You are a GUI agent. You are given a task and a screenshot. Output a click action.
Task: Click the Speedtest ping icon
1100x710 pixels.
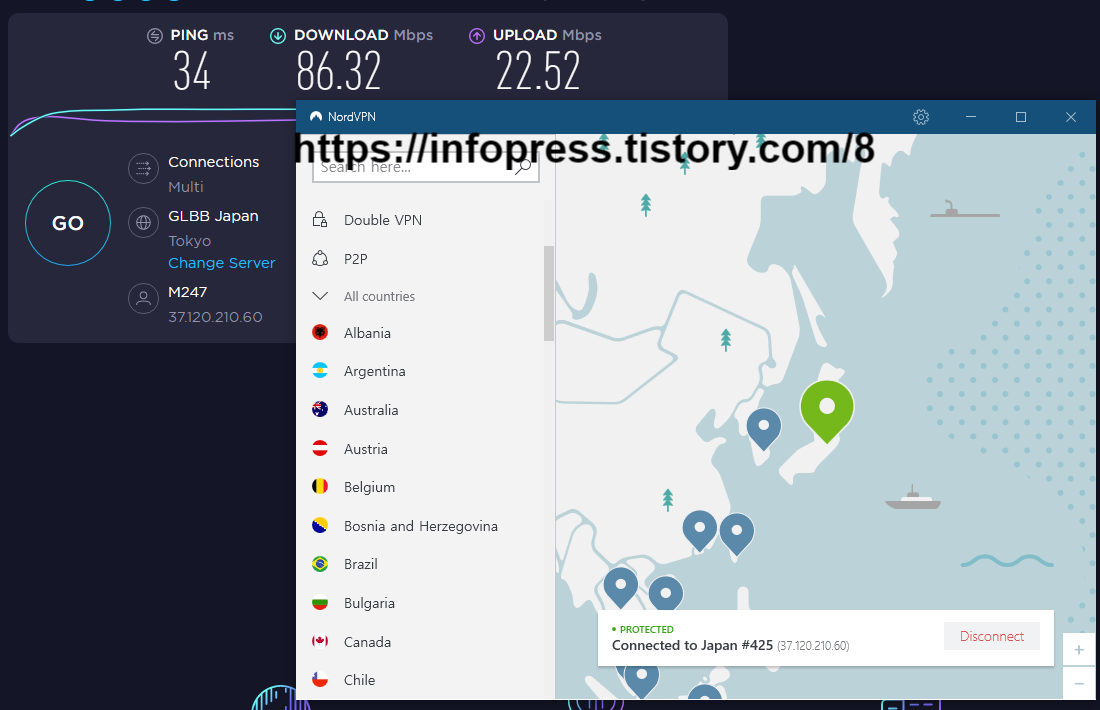coord(155,36)
